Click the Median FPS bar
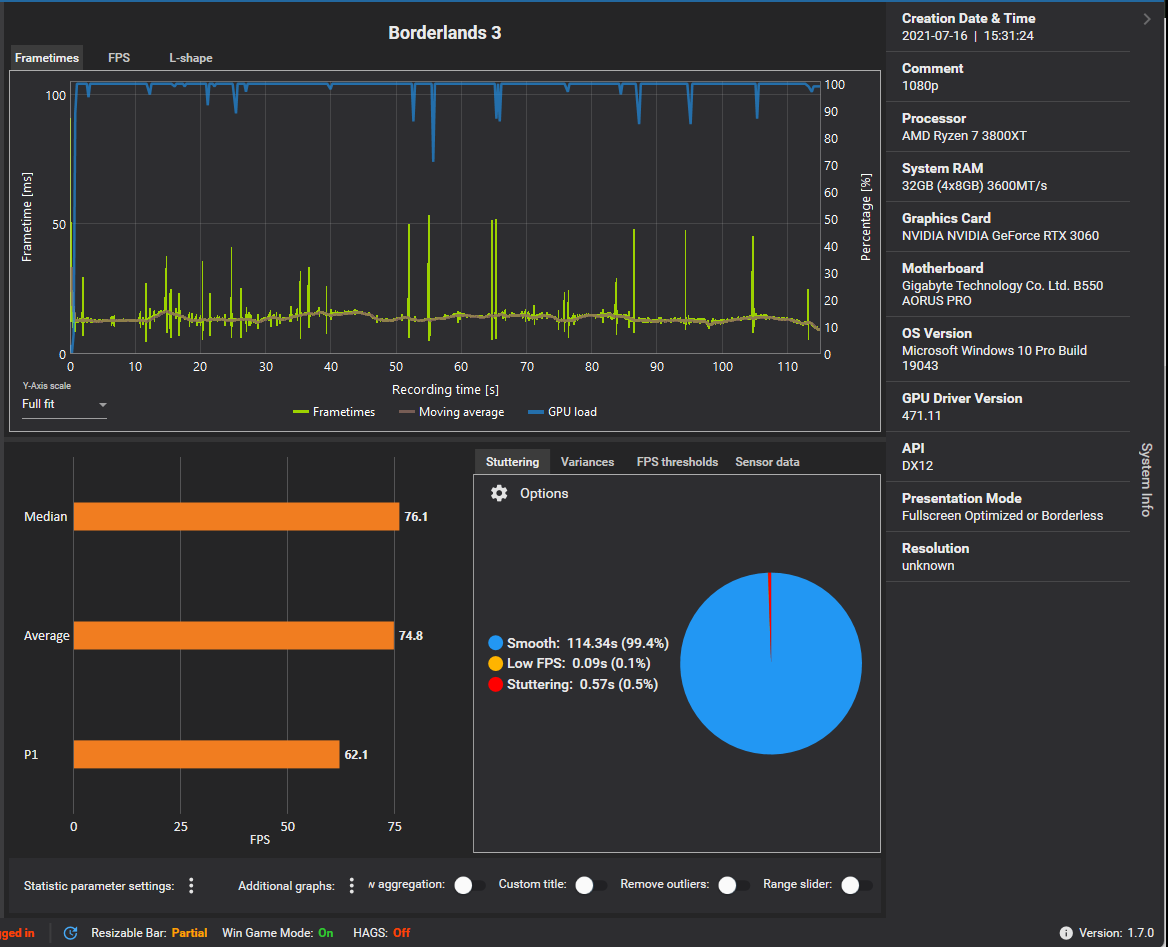Screen dimensions: 1168x947 point(236,516)
